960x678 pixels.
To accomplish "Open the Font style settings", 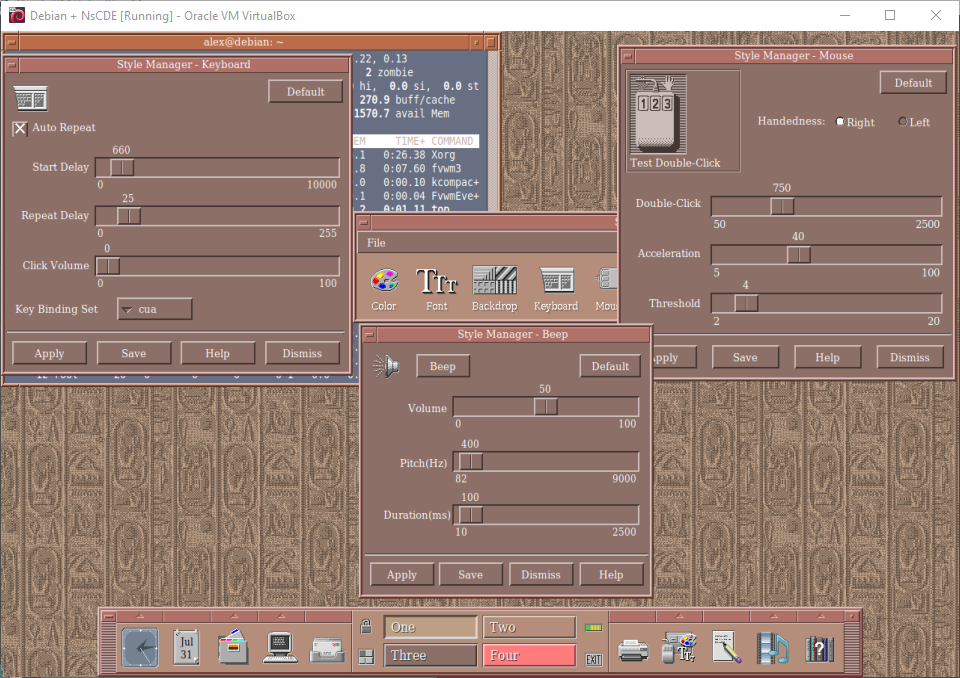I will (436, 281).
